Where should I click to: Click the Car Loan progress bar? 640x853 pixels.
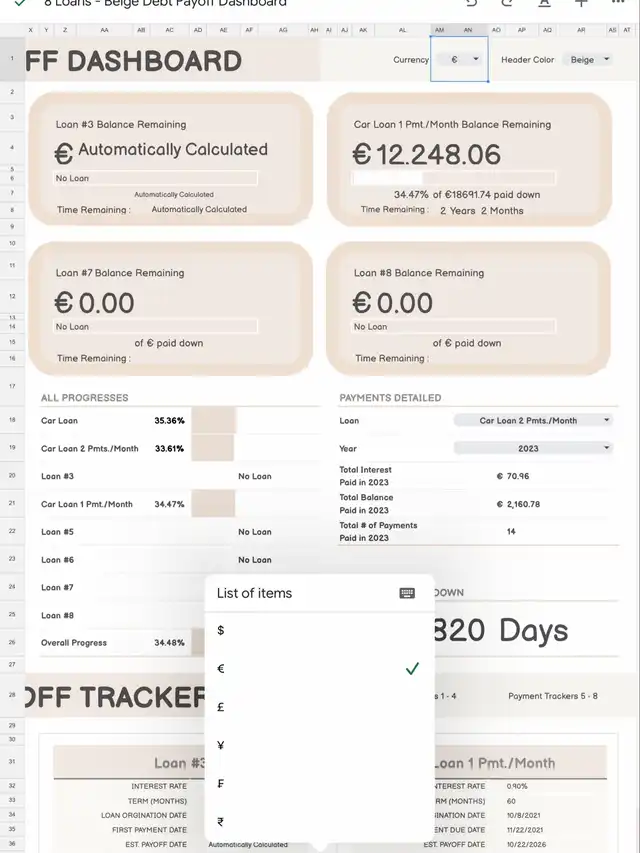[213, 421]
